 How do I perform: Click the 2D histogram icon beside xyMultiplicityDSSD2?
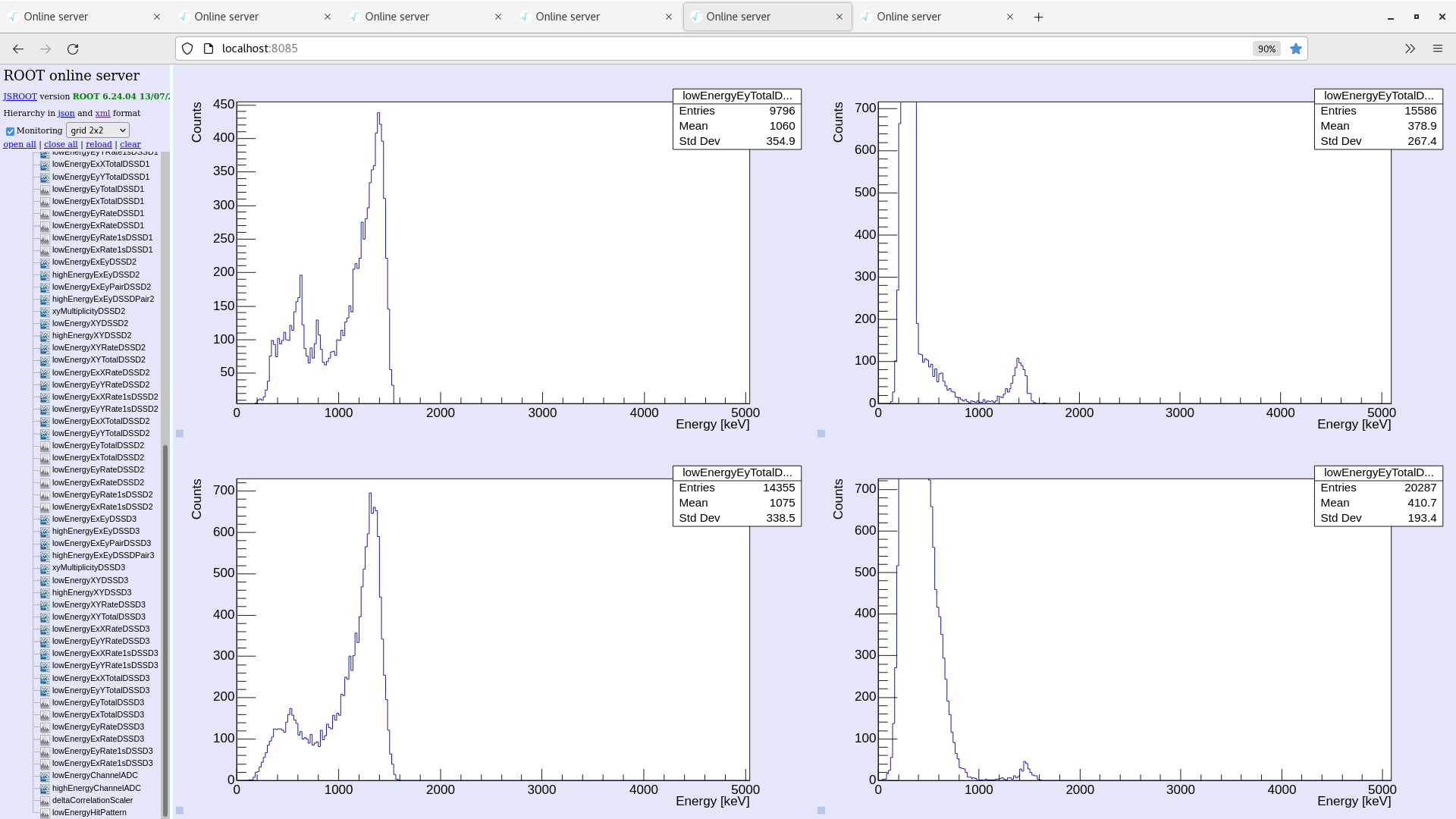[45, 312]
